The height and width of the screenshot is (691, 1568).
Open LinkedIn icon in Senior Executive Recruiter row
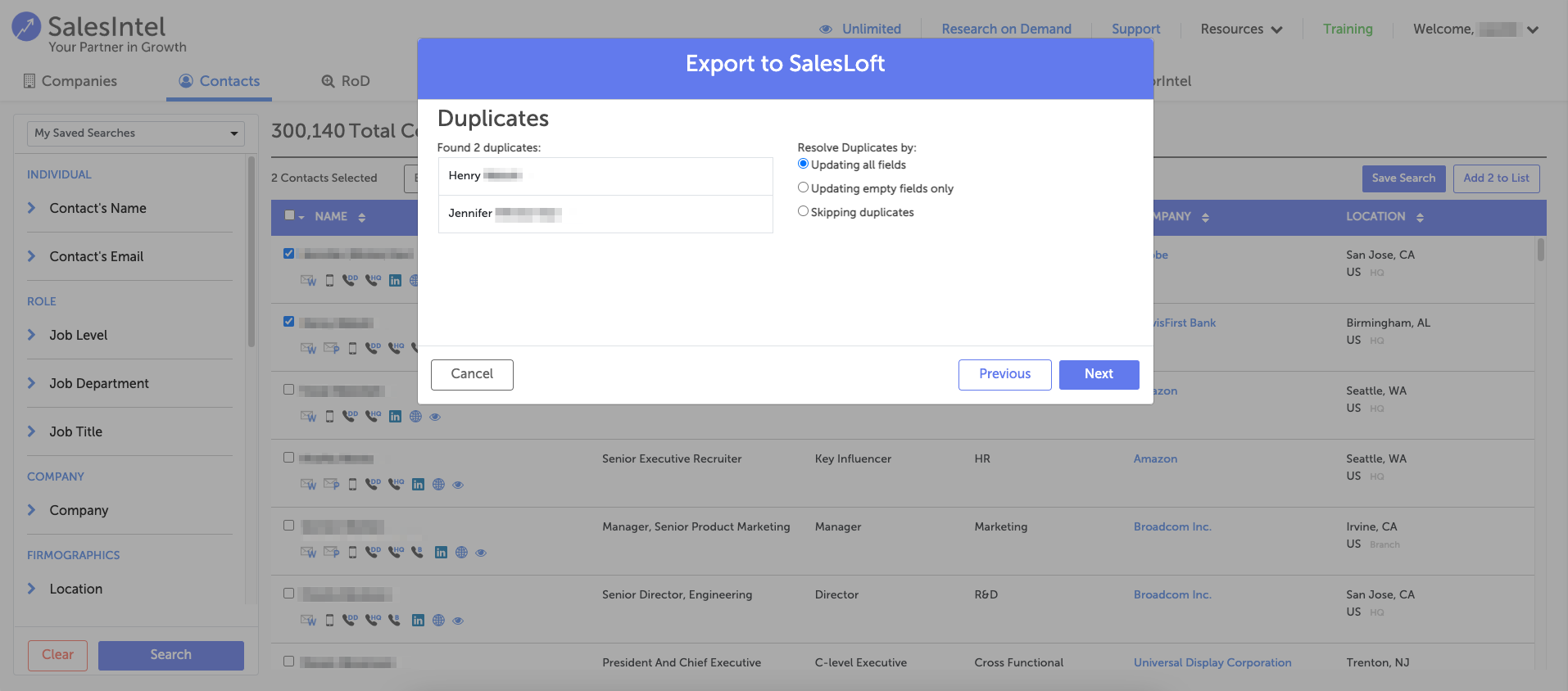point(418,485)
